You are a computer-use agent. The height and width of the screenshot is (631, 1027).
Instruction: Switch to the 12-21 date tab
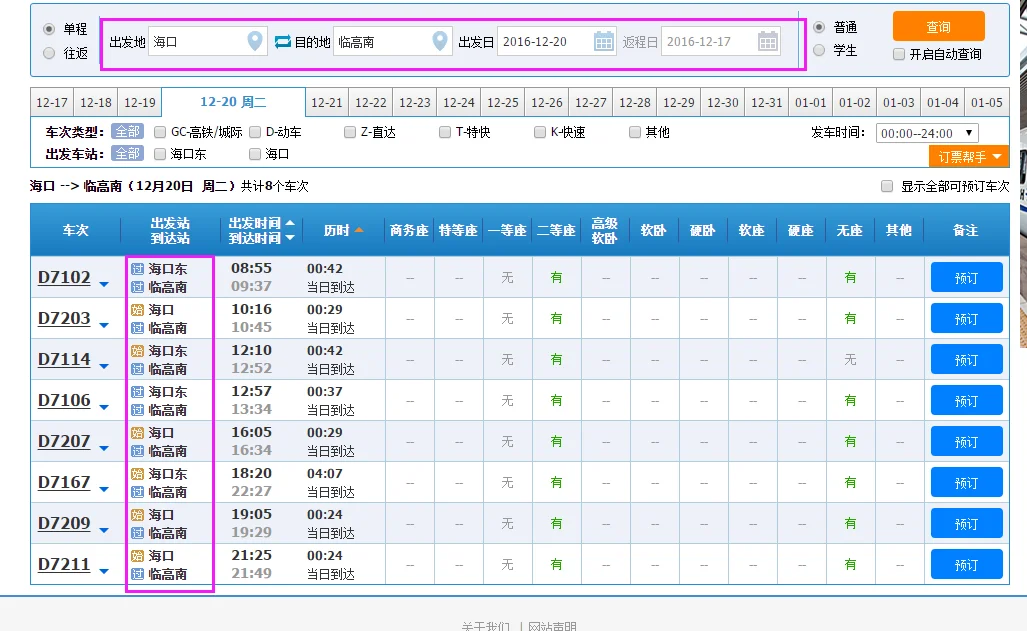click(327, 103)
